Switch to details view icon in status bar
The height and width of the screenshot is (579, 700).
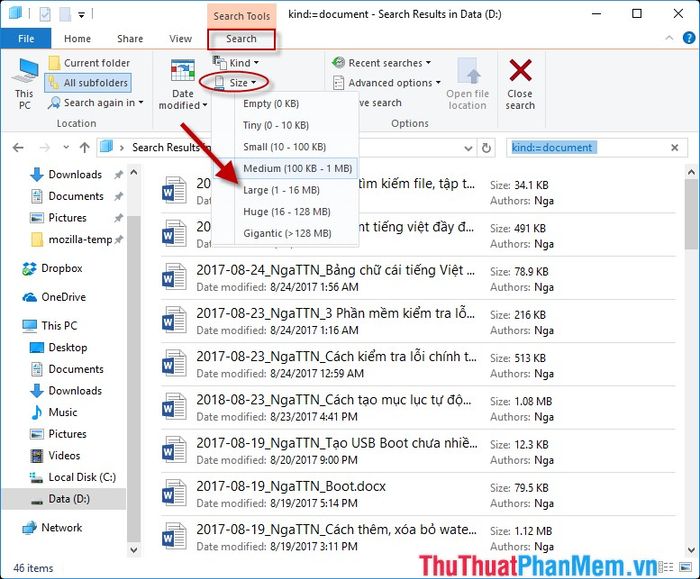click(x=668, y=567)
